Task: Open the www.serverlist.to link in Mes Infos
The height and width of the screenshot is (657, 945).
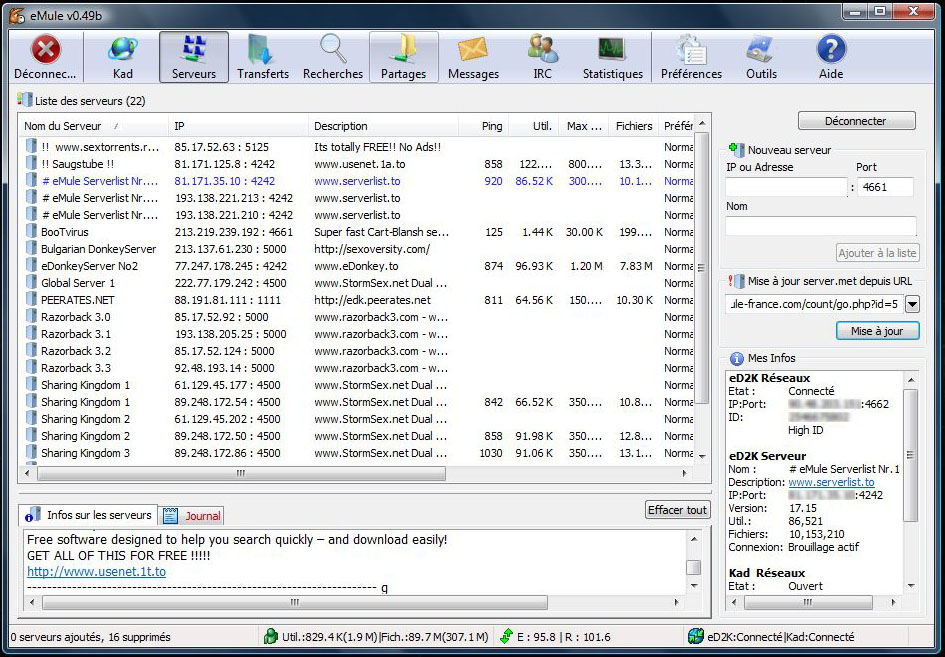Action: (831, 482)
